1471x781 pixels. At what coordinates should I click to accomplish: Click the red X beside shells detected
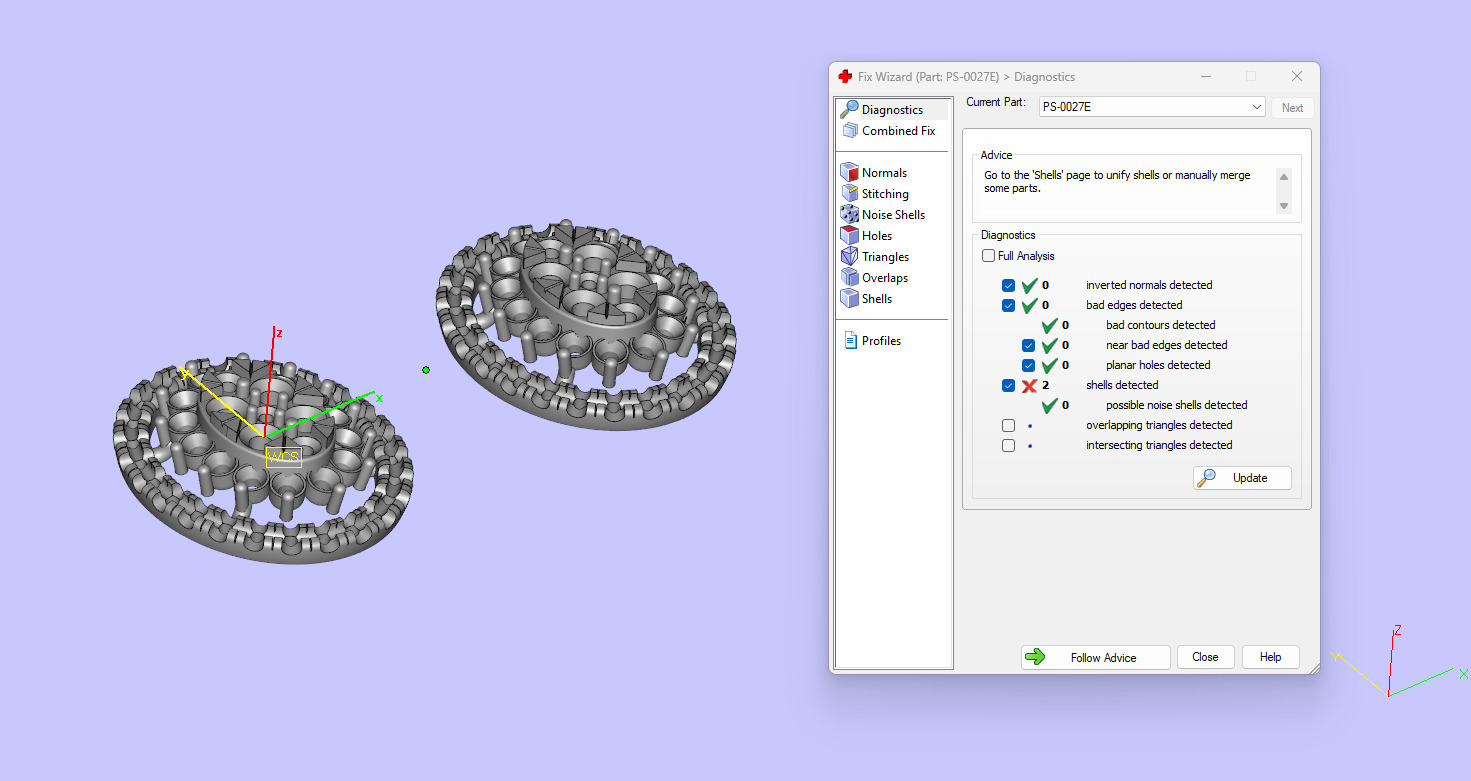click(x=1029, y=385)
